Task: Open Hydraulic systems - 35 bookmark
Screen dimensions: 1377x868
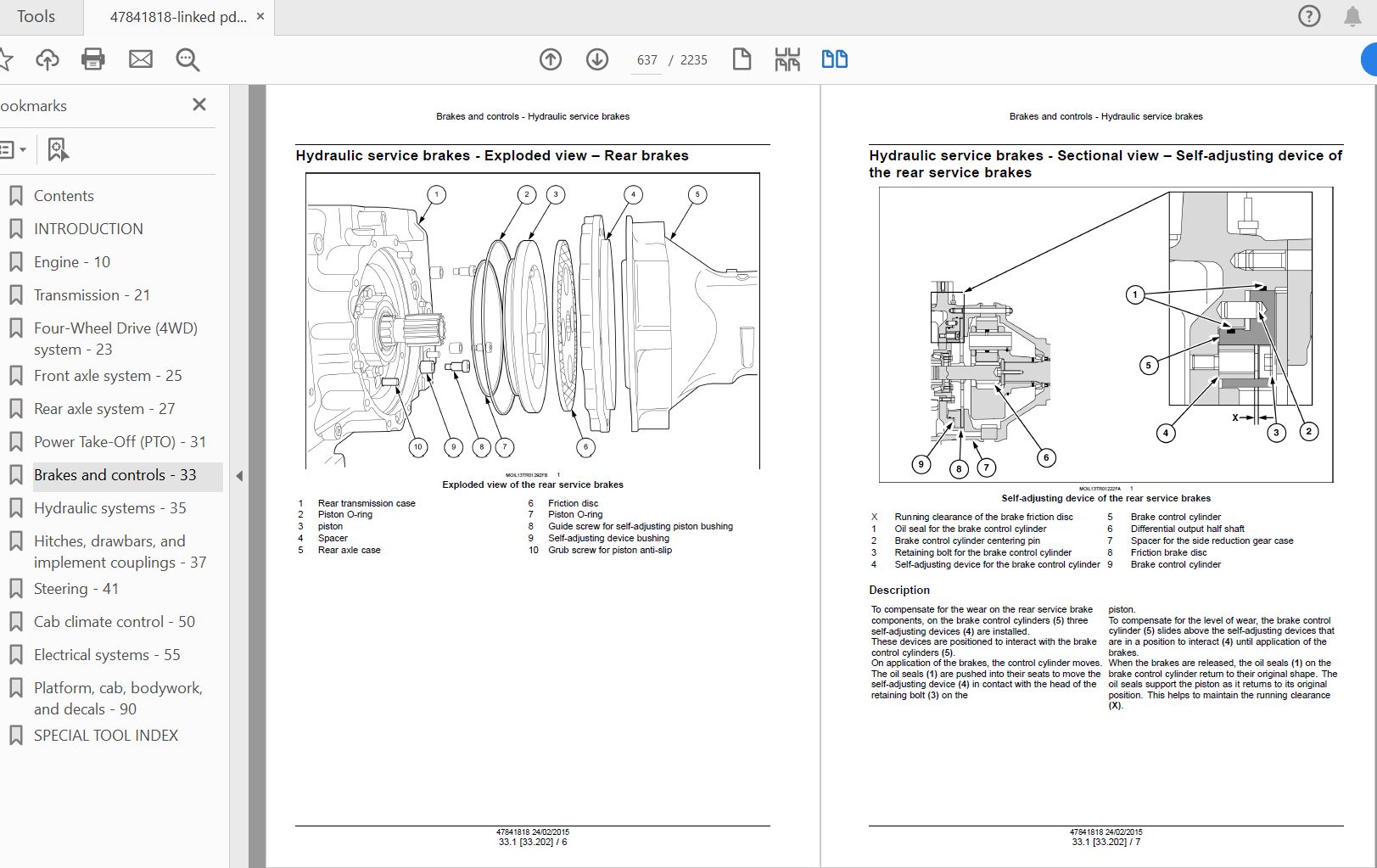Action: pos(109,508)
